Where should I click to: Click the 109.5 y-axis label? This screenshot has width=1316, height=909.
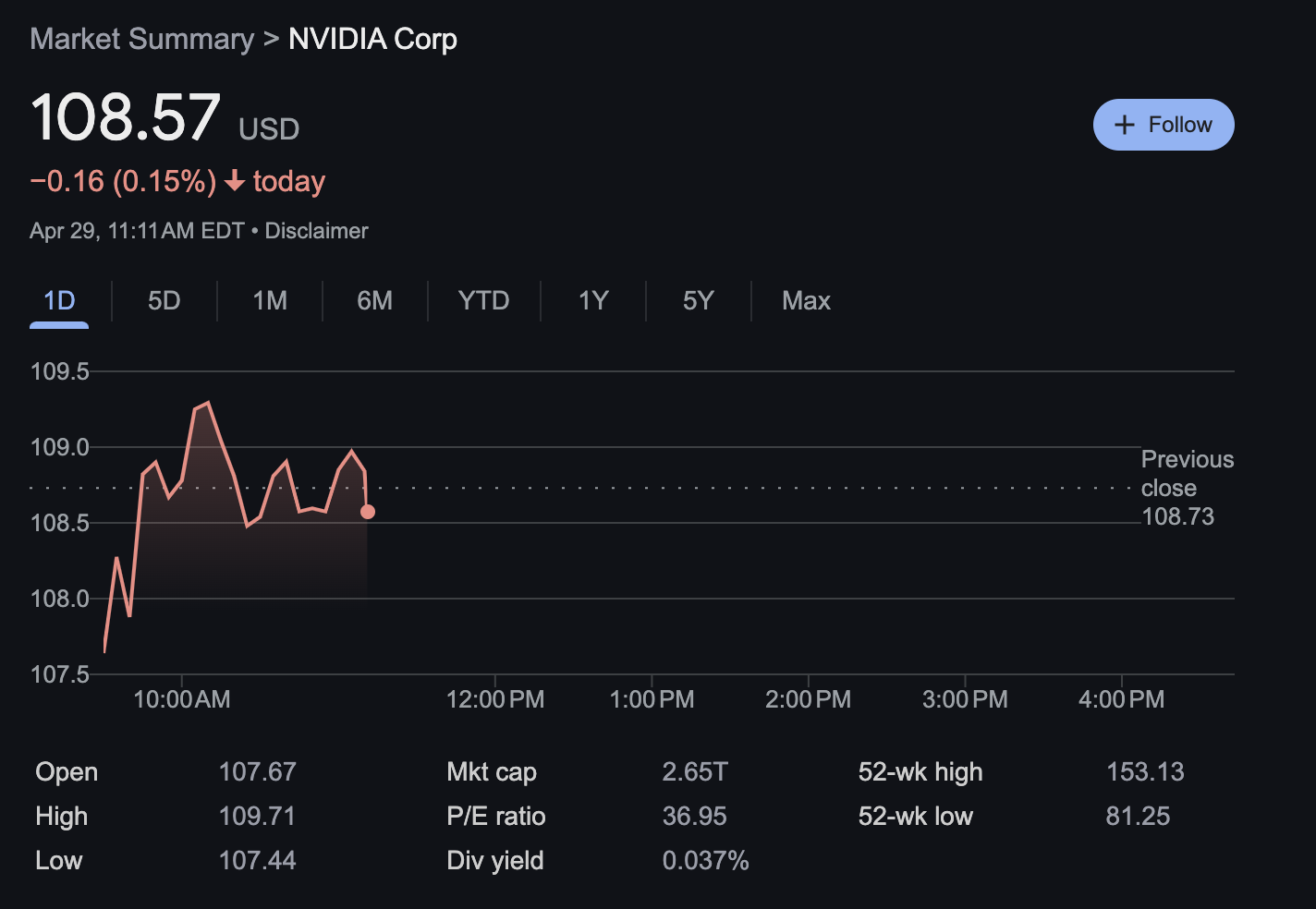coord(60,372)
